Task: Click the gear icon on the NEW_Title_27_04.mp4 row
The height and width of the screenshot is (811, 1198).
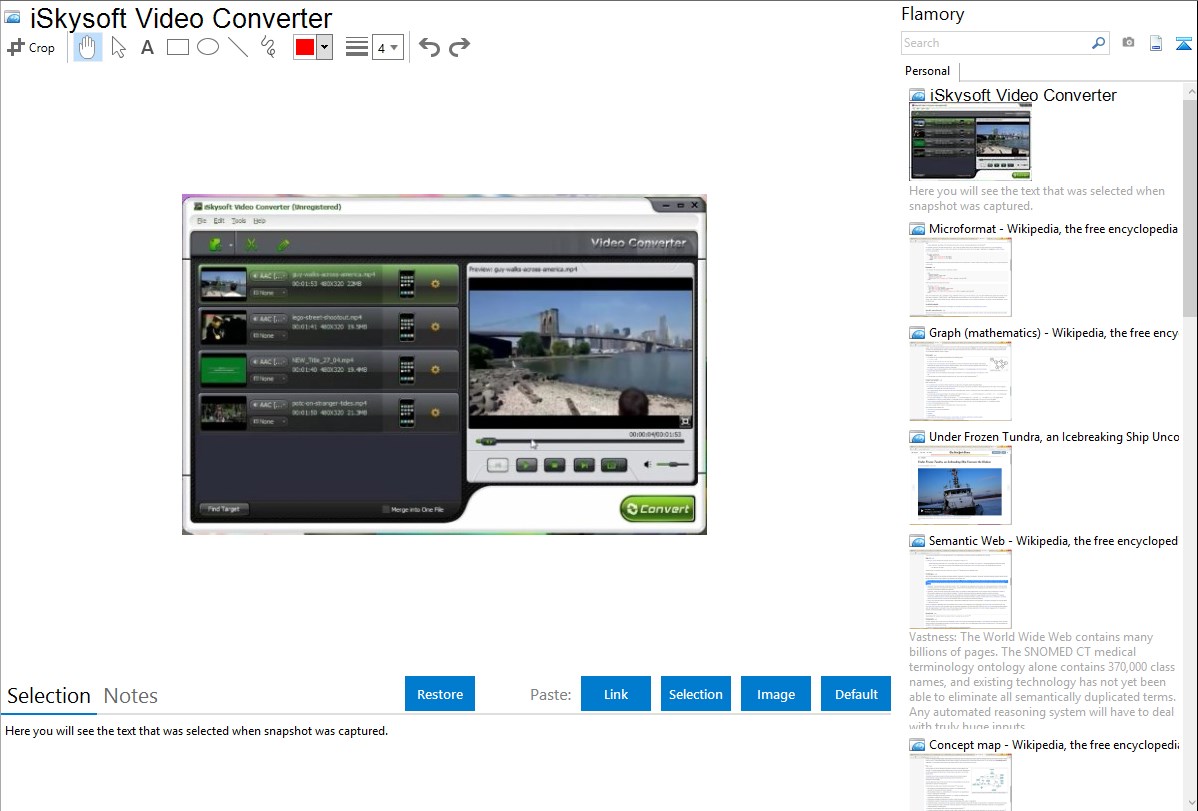Action: [435, 369]
